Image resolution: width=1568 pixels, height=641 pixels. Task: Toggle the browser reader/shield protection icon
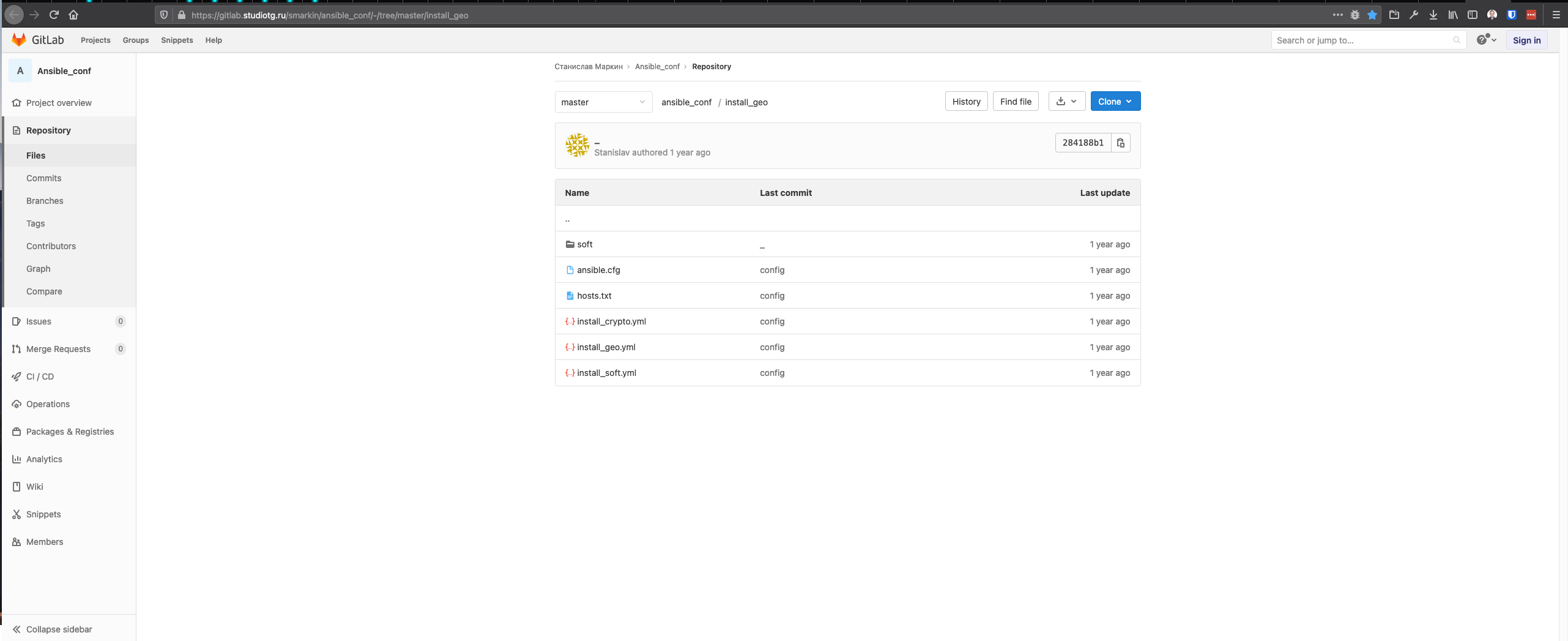164,15
